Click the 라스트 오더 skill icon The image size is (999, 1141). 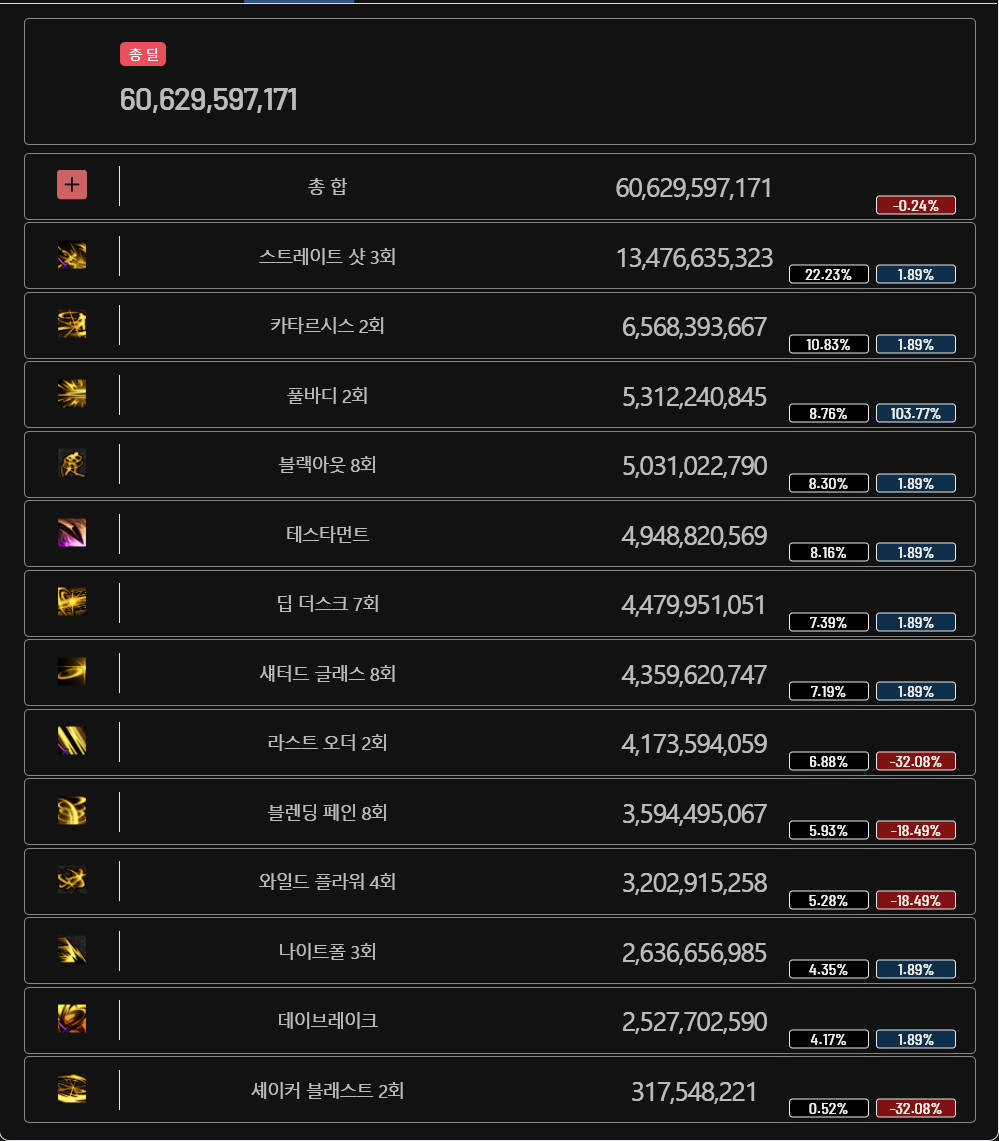tap(72, 741)
